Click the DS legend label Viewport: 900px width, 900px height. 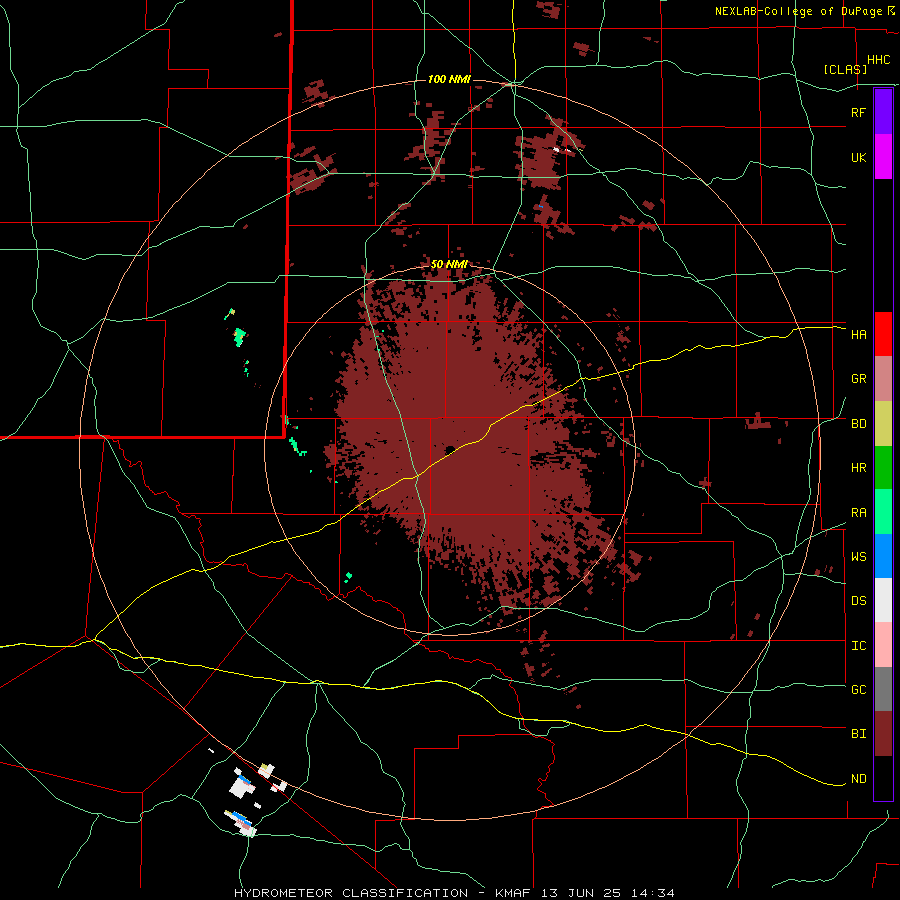click(x=858, y=601)
